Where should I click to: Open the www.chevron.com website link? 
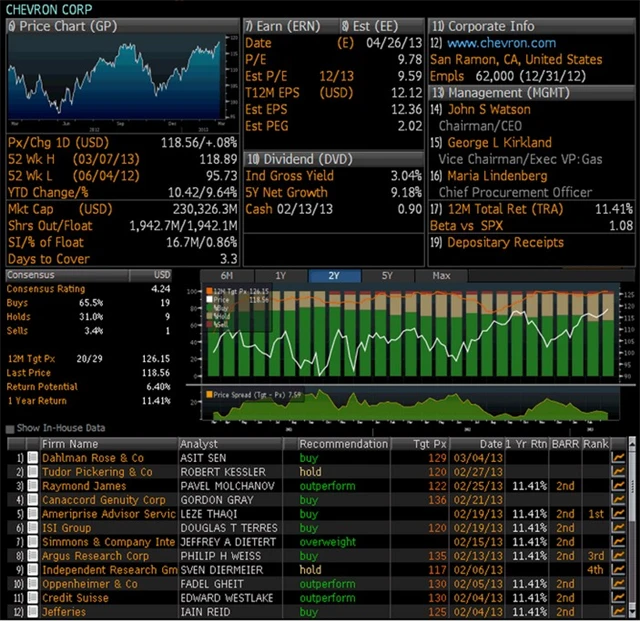coord(501,43)
